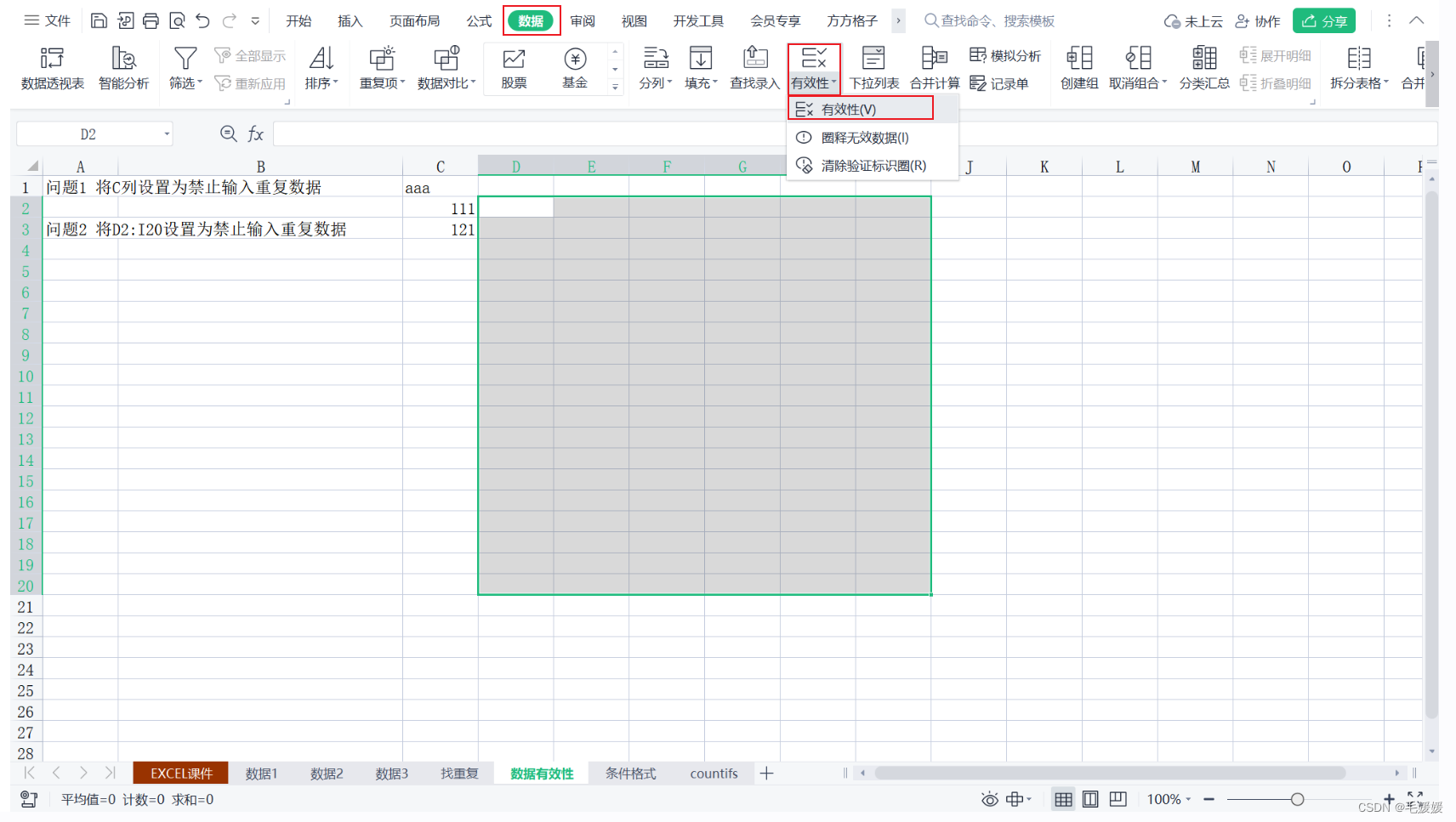Click the zoom slider handle
Viewport: 1456px width, 822px height.
click(1297, 799)
